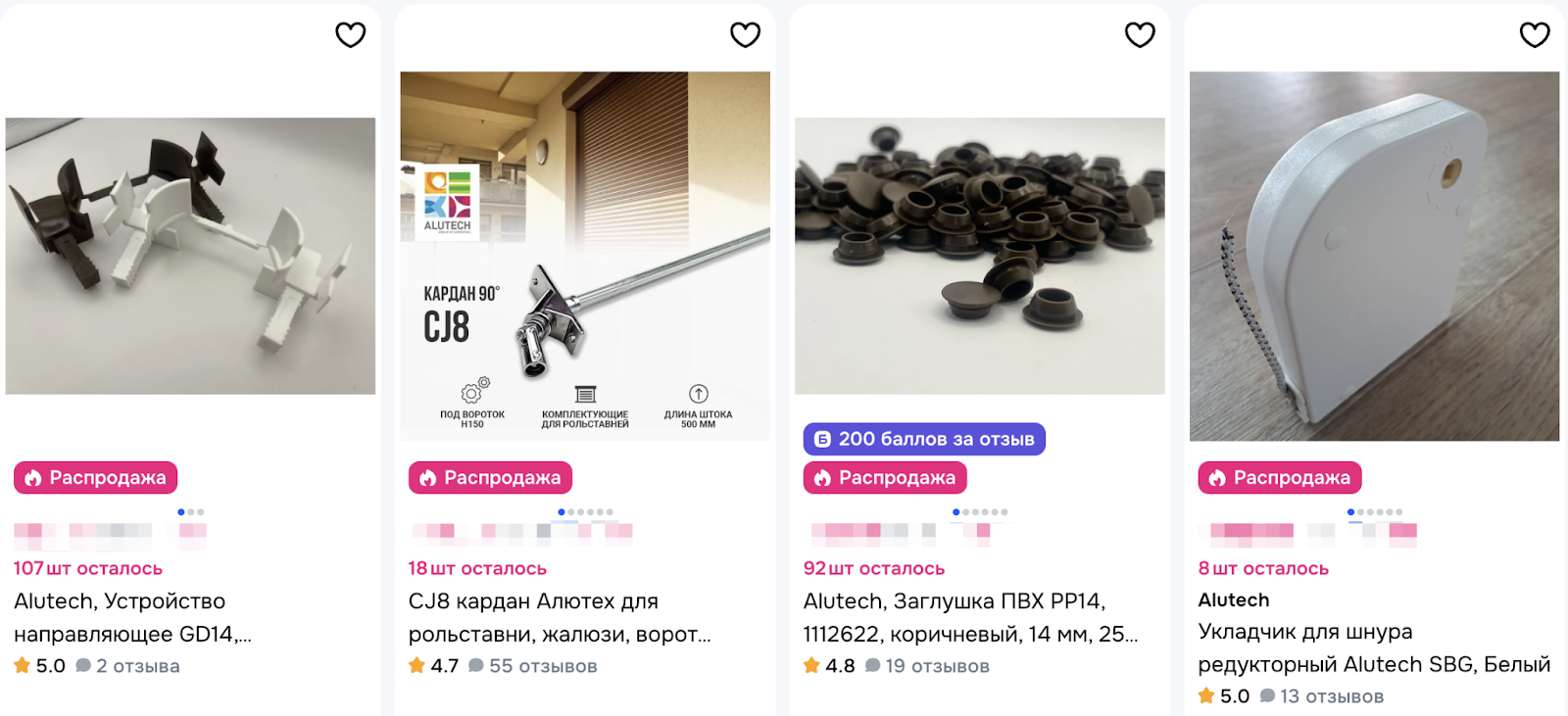View the brown PVC plugs photo
This screenshot has height=716, width=1568.
pos(980,256)
